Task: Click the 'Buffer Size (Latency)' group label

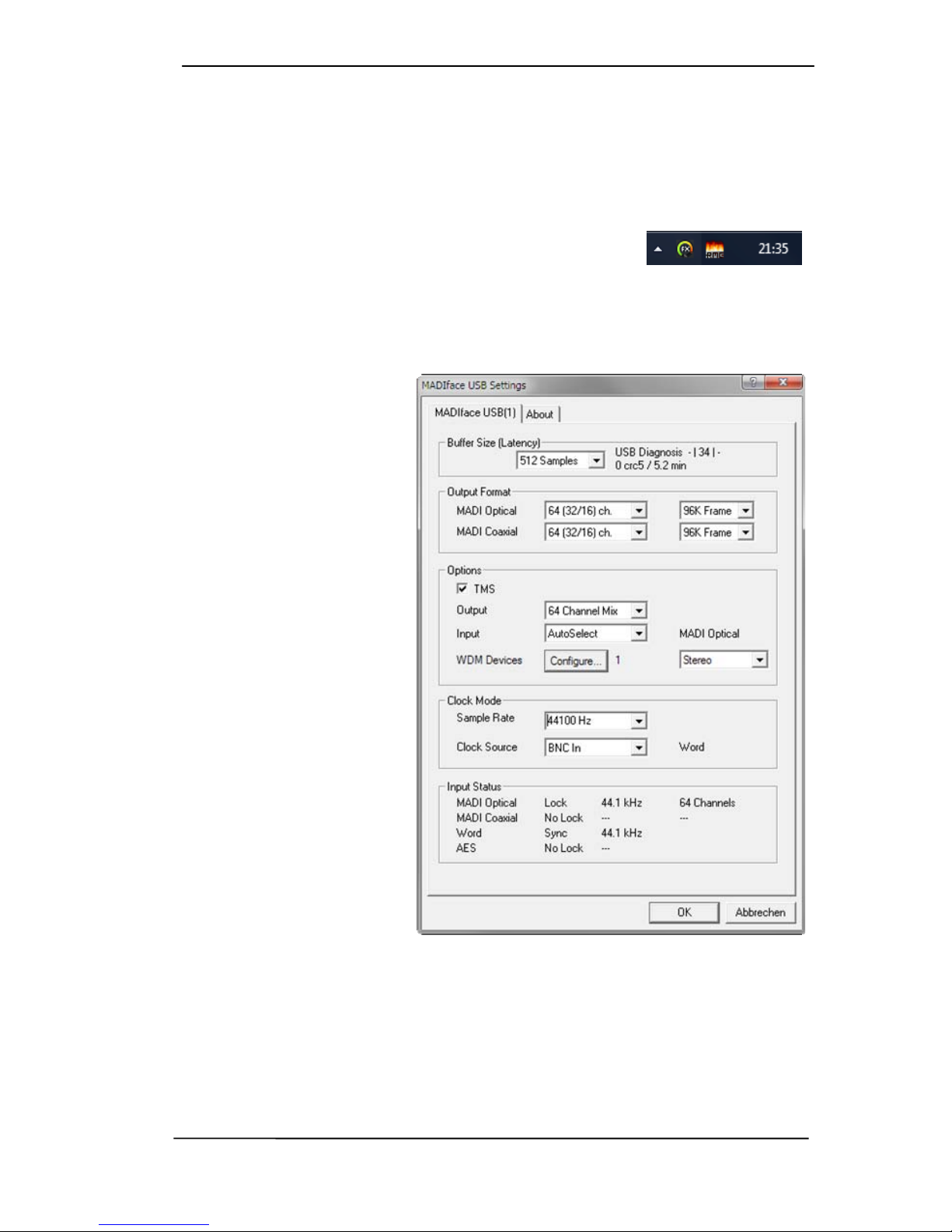Action: click(493, 442)
